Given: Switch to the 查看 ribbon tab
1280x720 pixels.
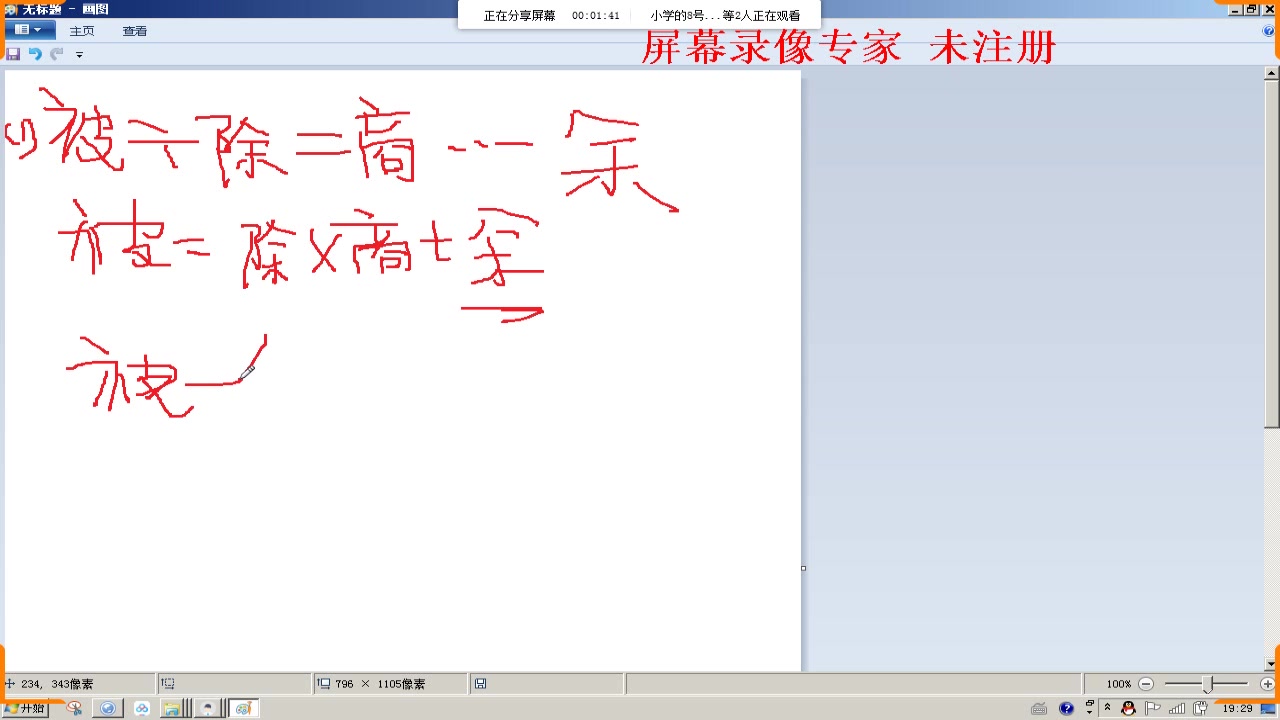Looking at the screenshot, I should point(134,31).
